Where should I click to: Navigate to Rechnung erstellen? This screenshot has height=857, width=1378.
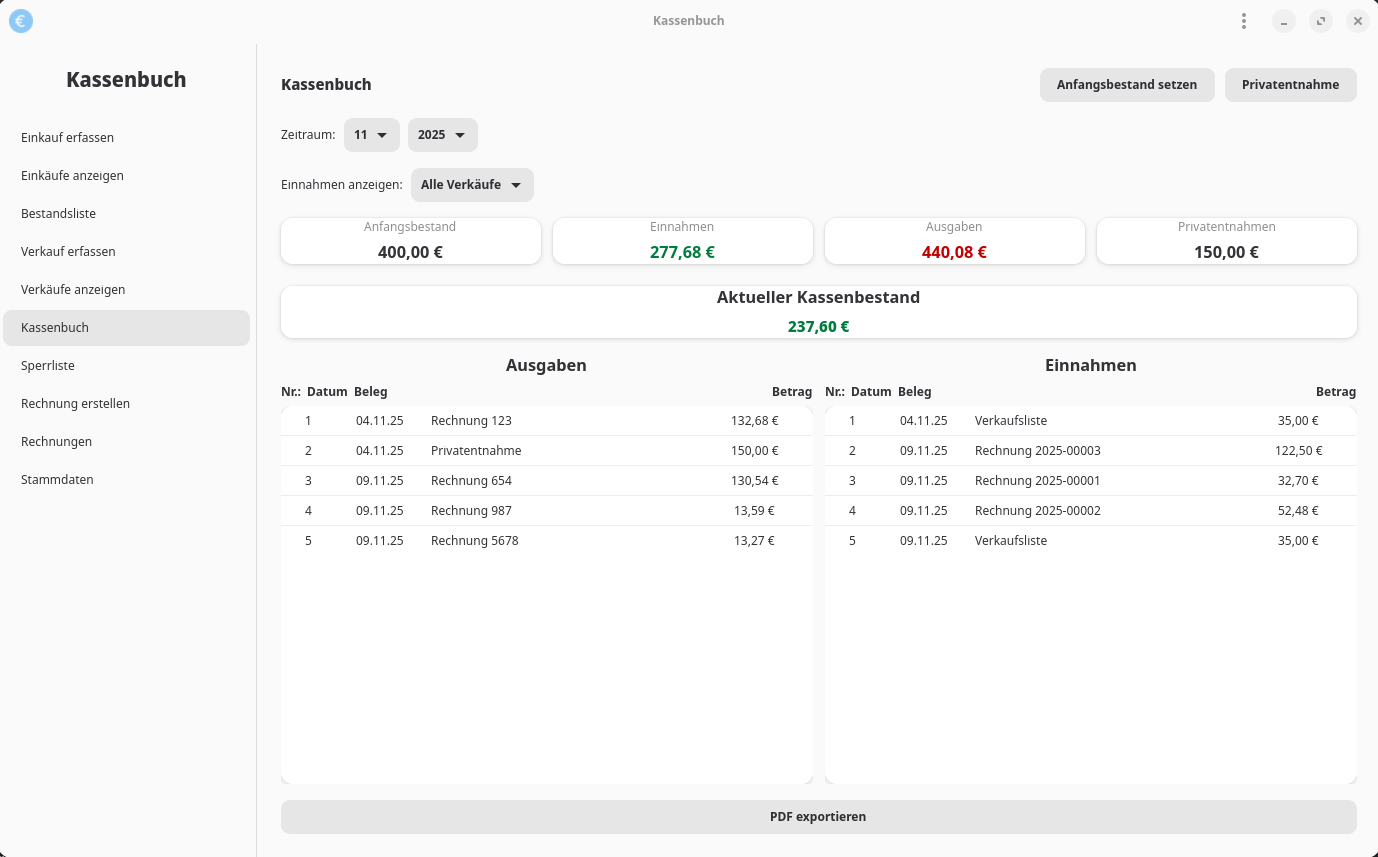click(x=75, y=404)
